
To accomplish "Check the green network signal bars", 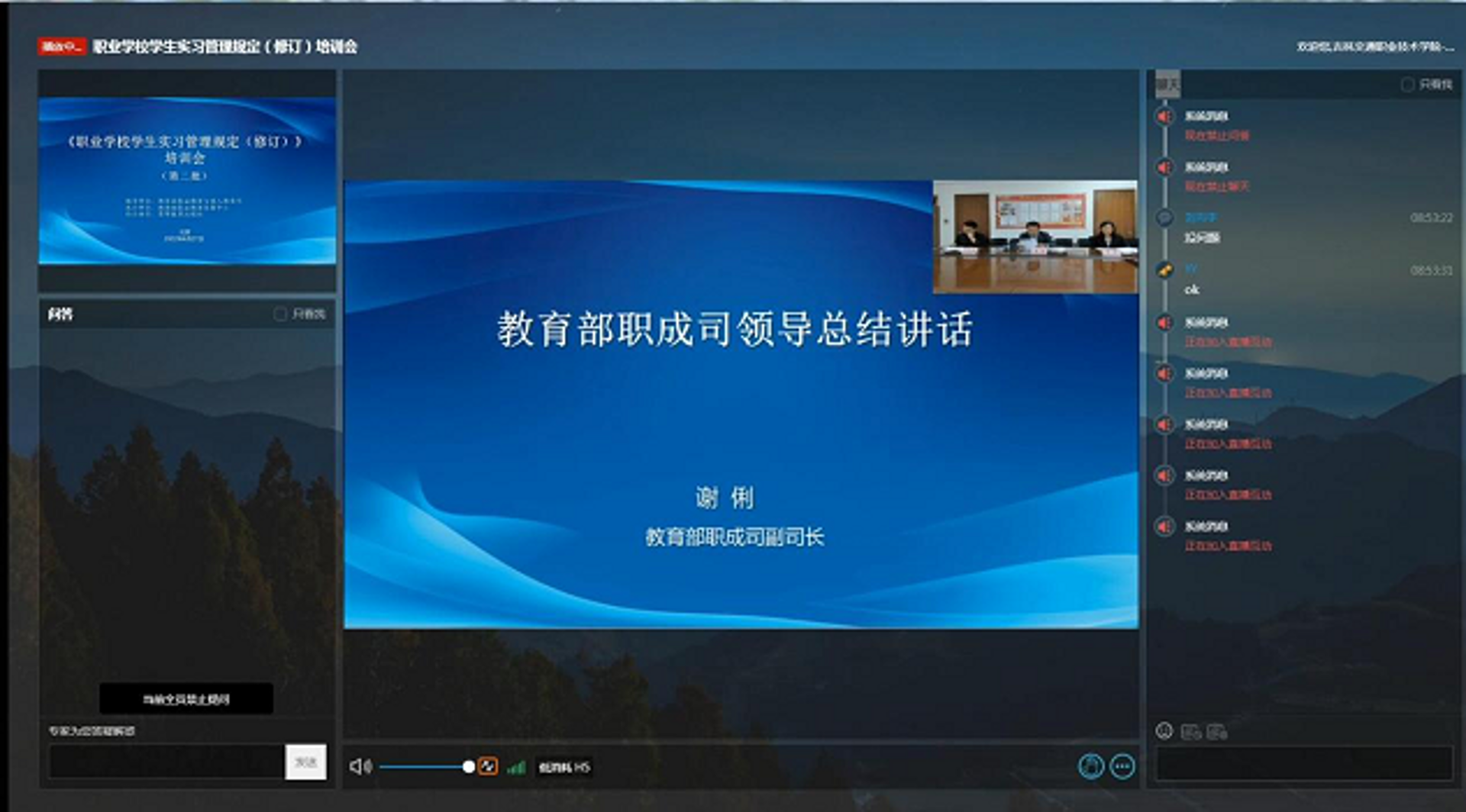I will pos(517,767).
